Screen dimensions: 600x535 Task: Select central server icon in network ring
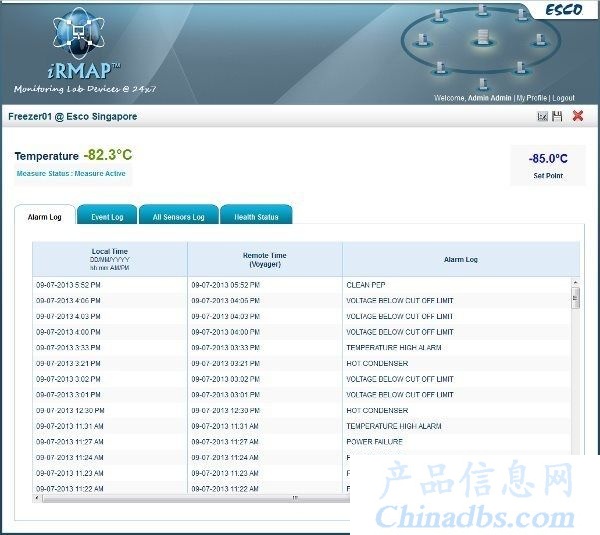coord(482,39)
